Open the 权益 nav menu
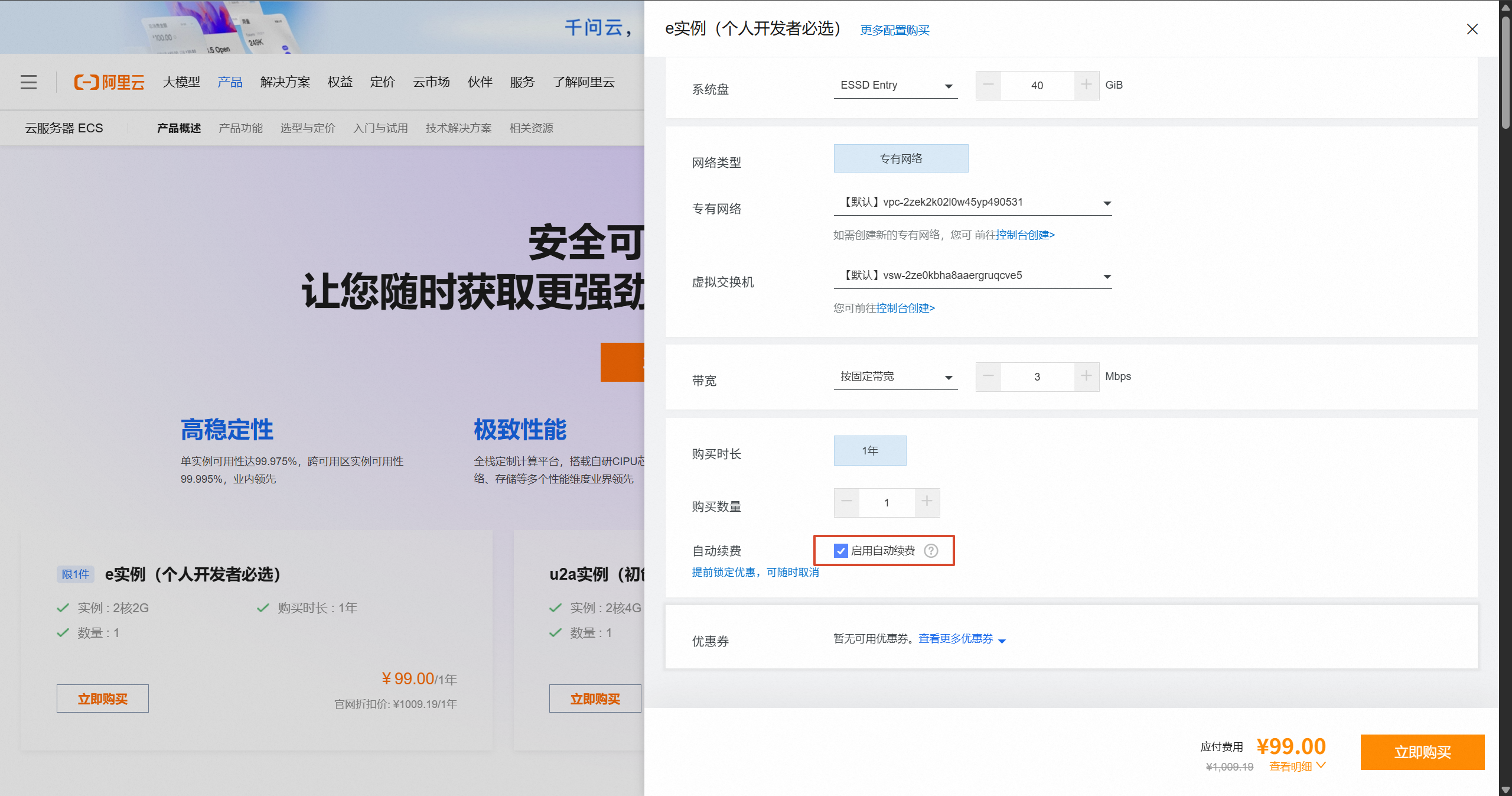This screenshot has width=1512, height=796. pyautogui.click(x=340, y=82)
